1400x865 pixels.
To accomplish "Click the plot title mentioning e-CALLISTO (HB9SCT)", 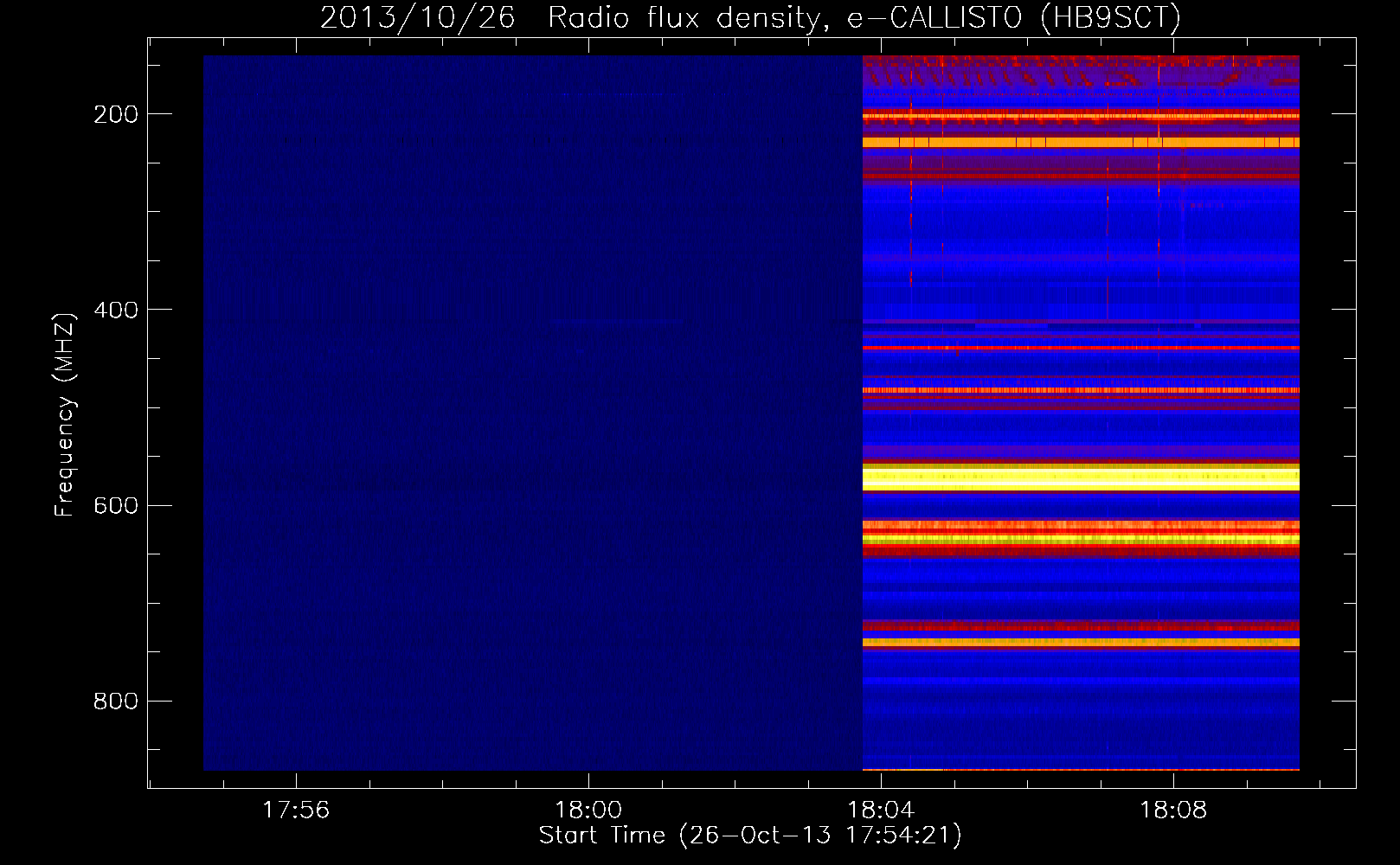I will pos(750,17).
